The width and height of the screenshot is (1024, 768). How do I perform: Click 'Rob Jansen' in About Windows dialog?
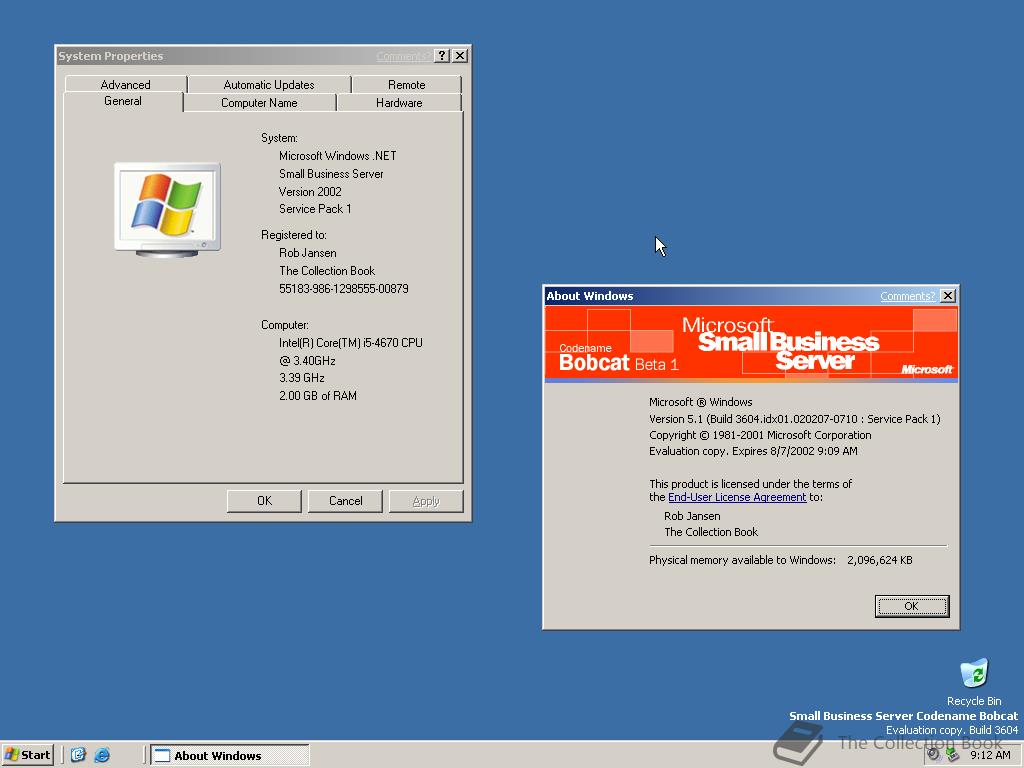coord(692,516)
